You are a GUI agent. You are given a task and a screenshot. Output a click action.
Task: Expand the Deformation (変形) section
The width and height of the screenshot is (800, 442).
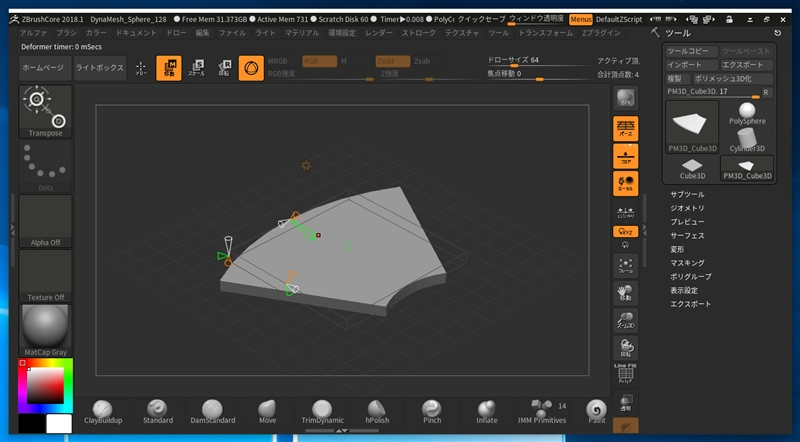pos(677,250)
